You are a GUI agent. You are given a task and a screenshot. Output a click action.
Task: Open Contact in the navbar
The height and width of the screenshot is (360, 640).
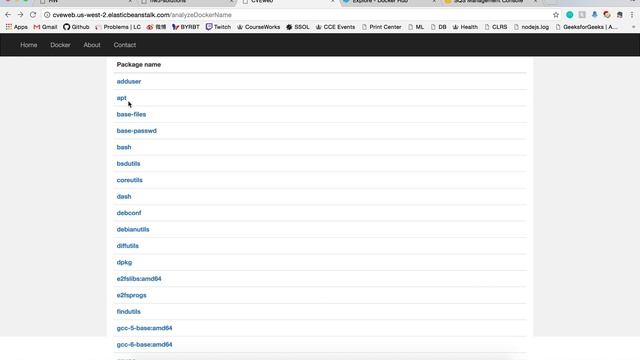(125, 45)
